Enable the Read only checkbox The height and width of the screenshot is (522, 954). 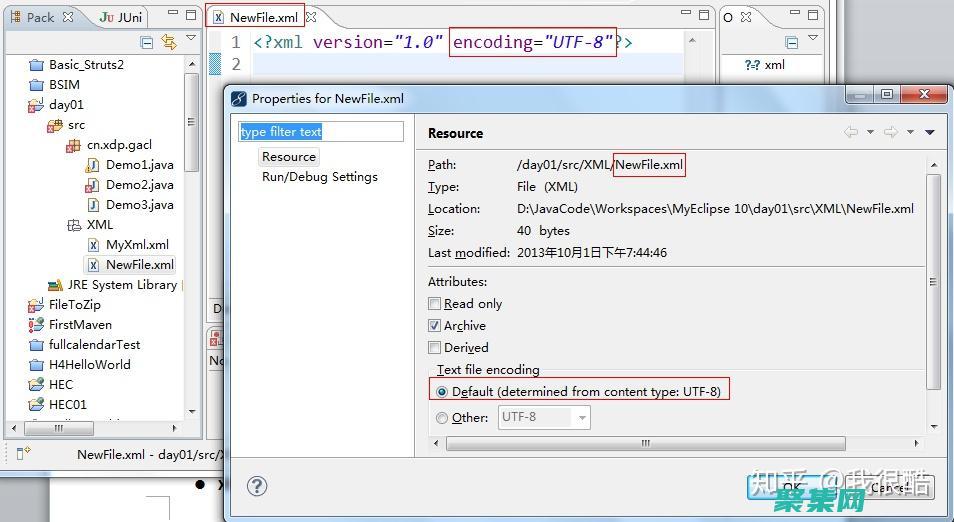pyautogui.click(x=435, y=304)
